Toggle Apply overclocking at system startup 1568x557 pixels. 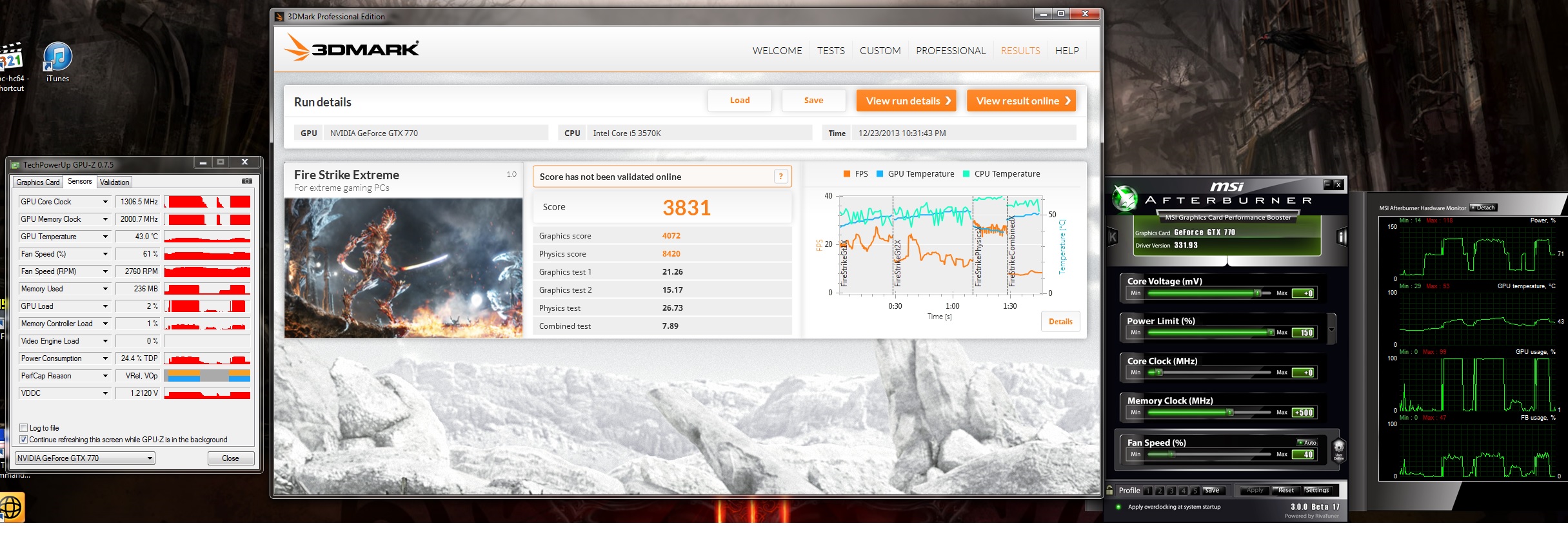coord(1118,507)
